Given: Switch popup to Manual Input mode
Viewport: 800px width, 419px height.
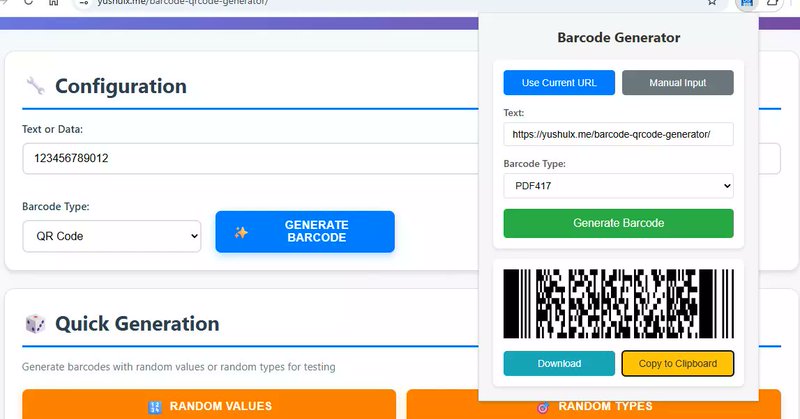Looking at the screenshot, I should pyautogui.click(x=677, y=82).
